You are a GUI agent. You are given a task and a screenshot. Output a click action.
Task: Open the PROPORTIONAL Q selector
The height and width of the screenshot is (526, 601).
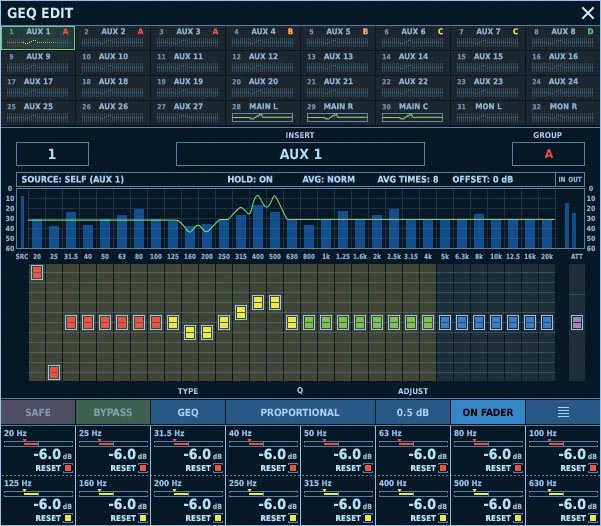(x=300, y=412)
